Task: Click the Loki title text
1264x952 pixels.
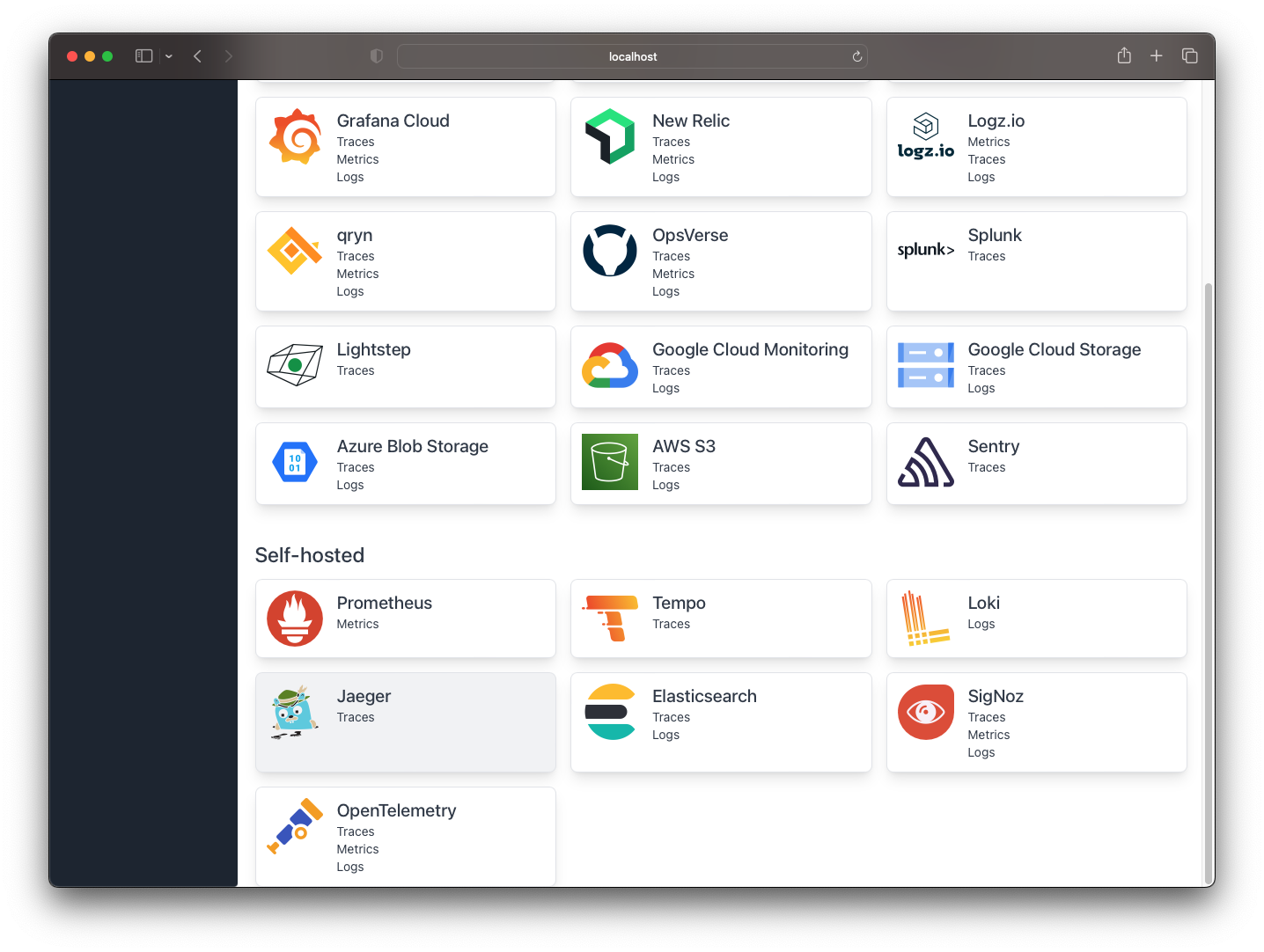Action: [x=983, y=603]
